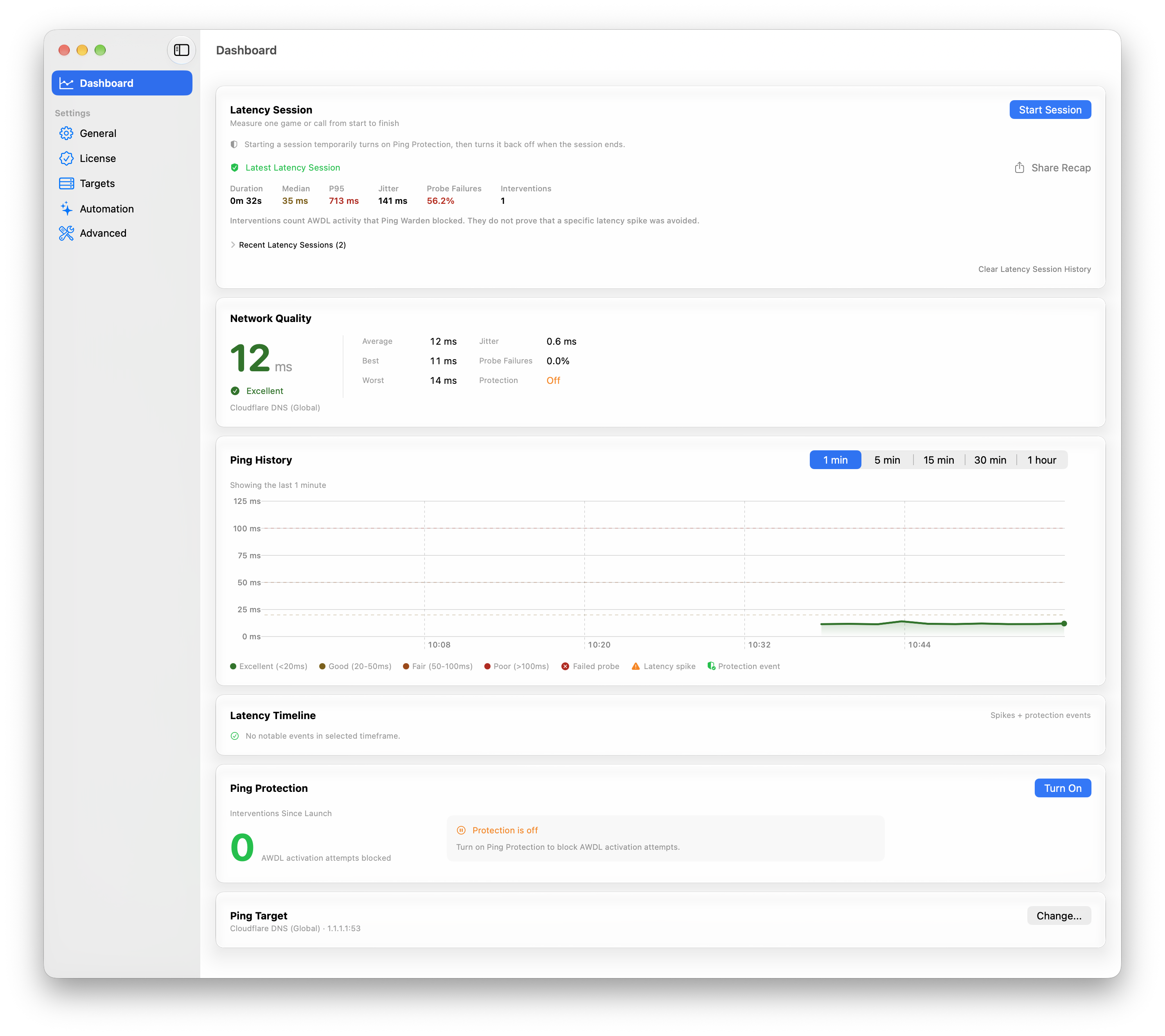Click the orange pause icon by Protection is off
Image resolution: width=1165 pixels, height=1036 pixels.
click(461, 831)
